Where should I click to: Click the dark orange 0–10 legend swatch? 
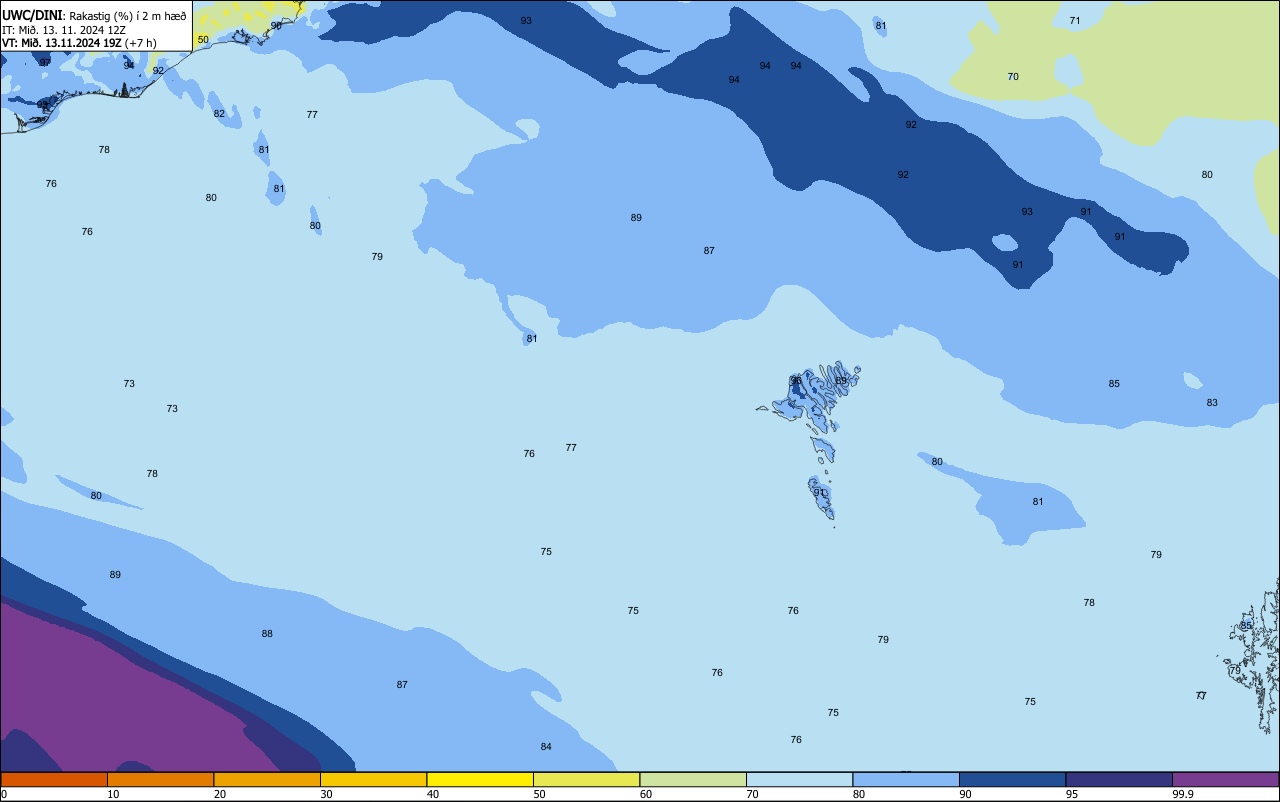[x=54, y=779]
